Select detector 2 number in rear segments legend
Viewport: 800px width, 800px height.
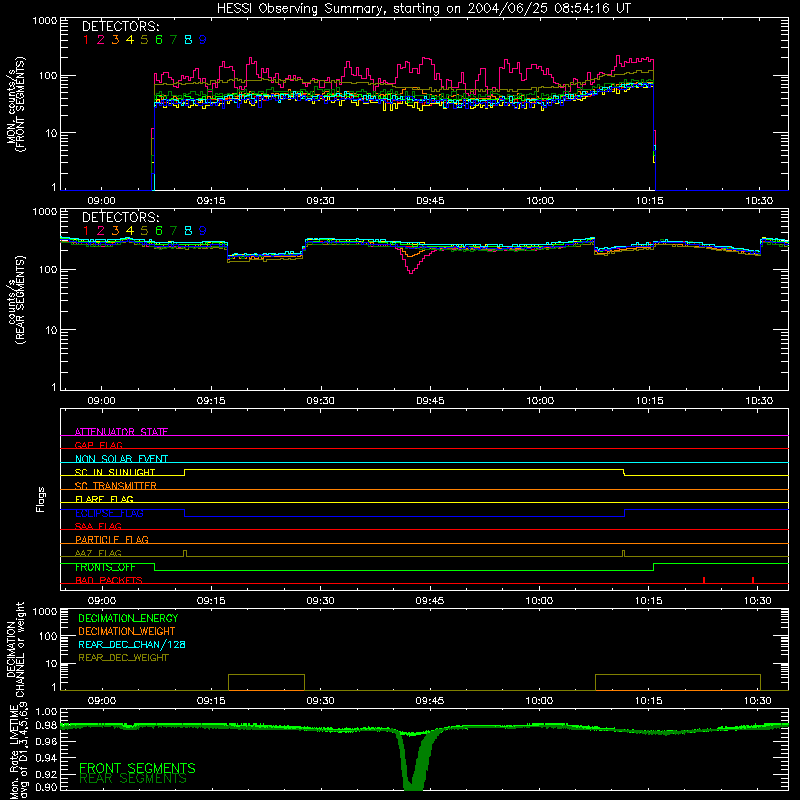(101, 231)
